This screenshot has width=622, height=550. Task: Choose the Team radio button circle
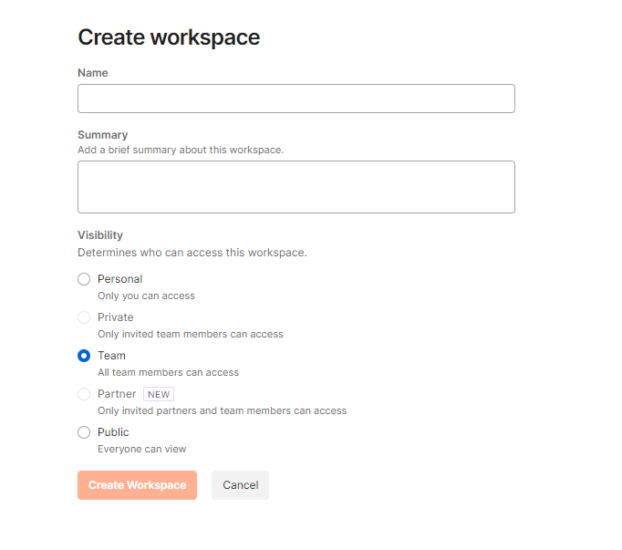pos(84,356)
